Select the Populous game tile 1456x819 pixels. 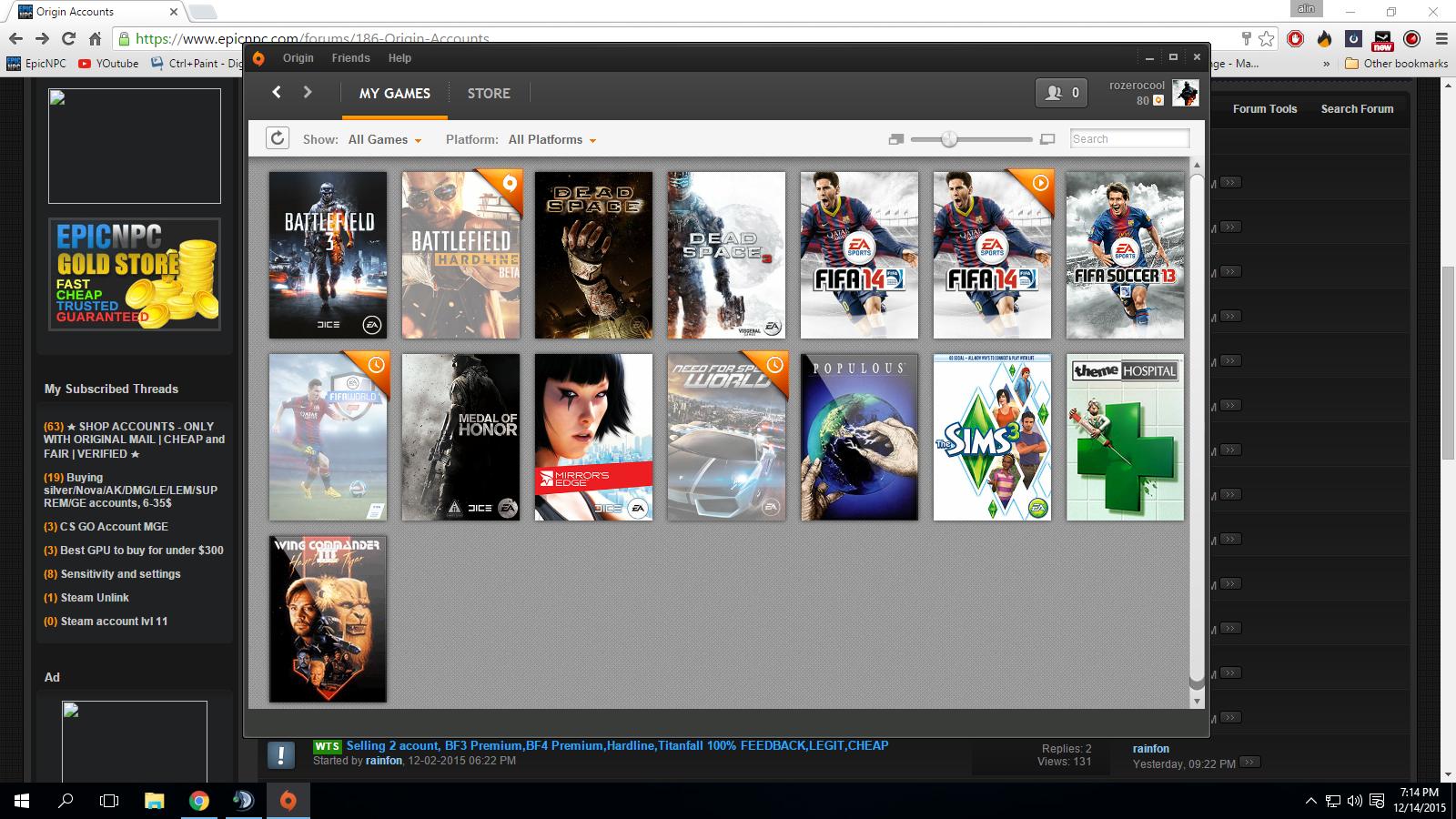click(859, 437)
